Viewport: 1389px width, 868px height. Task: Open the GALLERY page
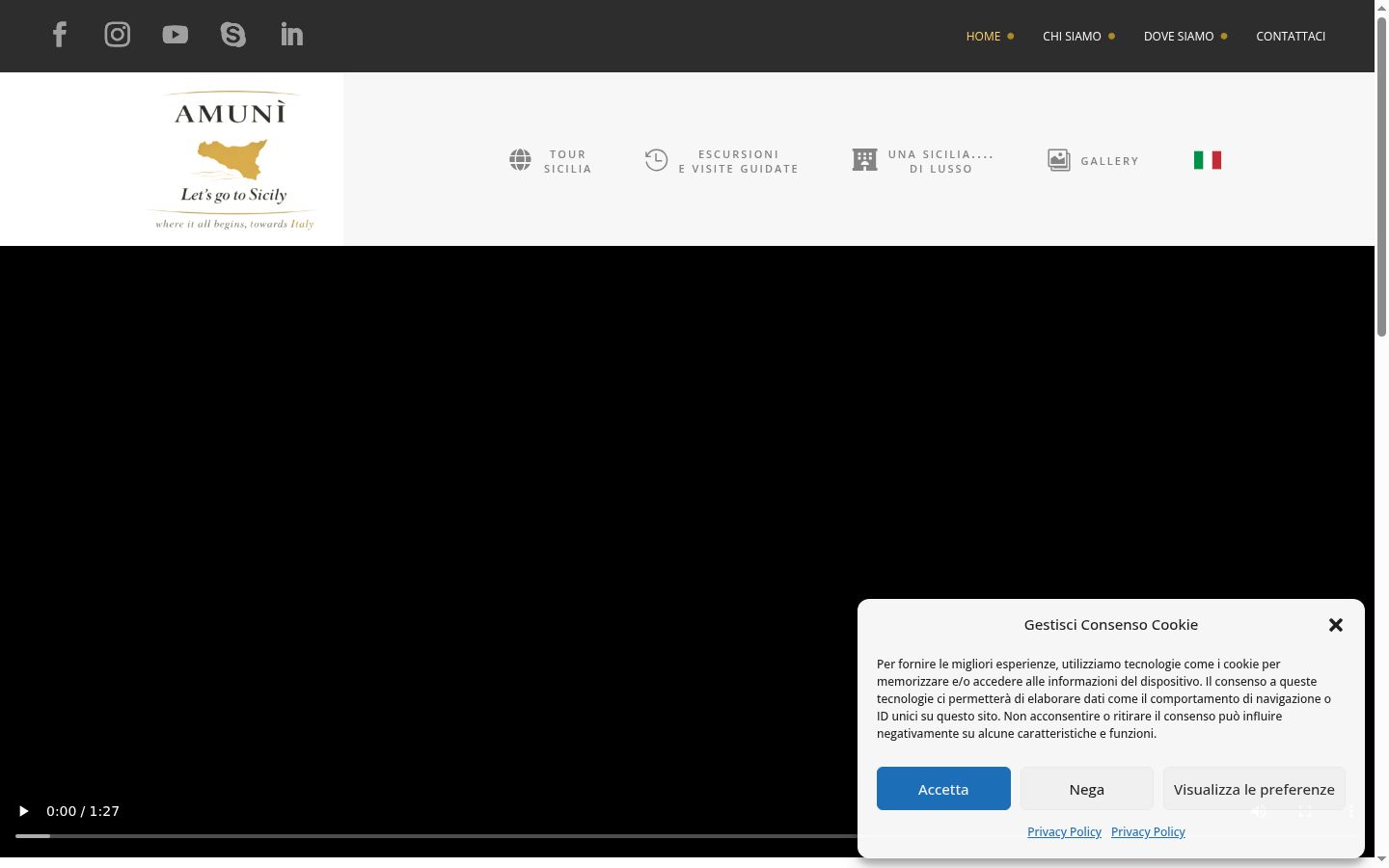coord(1109,161)
